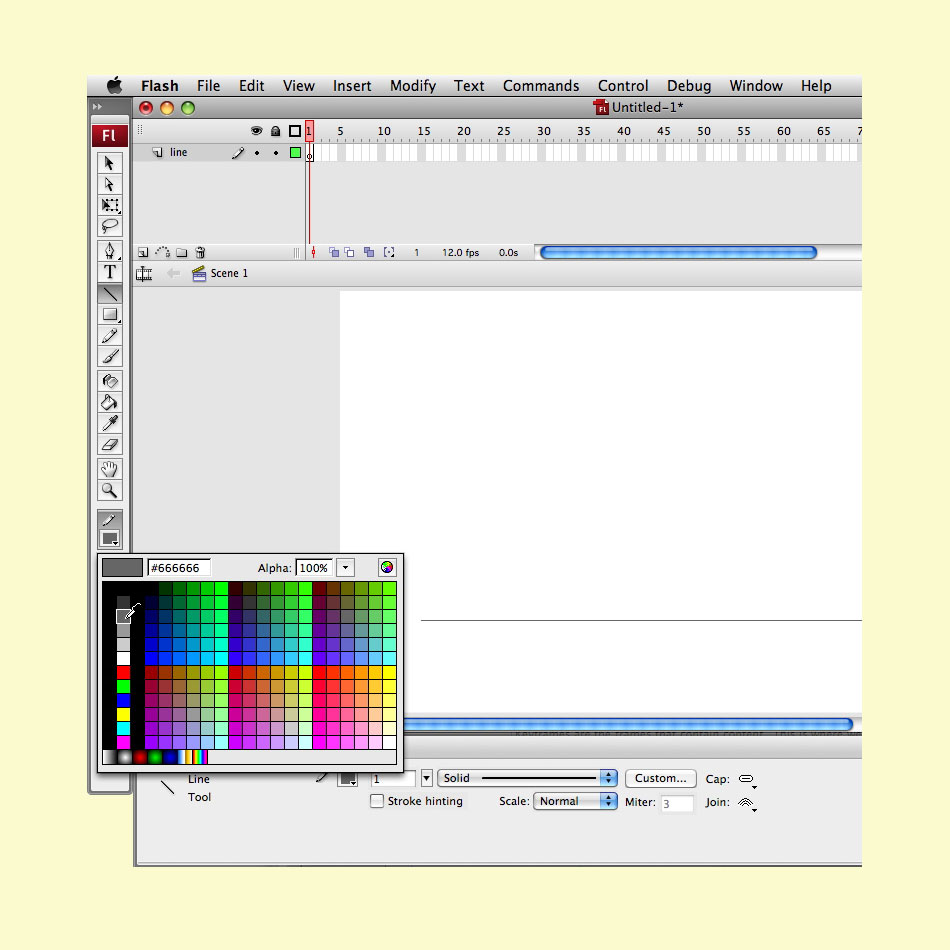Click the Free Transform tool

[x=110, y=206]
